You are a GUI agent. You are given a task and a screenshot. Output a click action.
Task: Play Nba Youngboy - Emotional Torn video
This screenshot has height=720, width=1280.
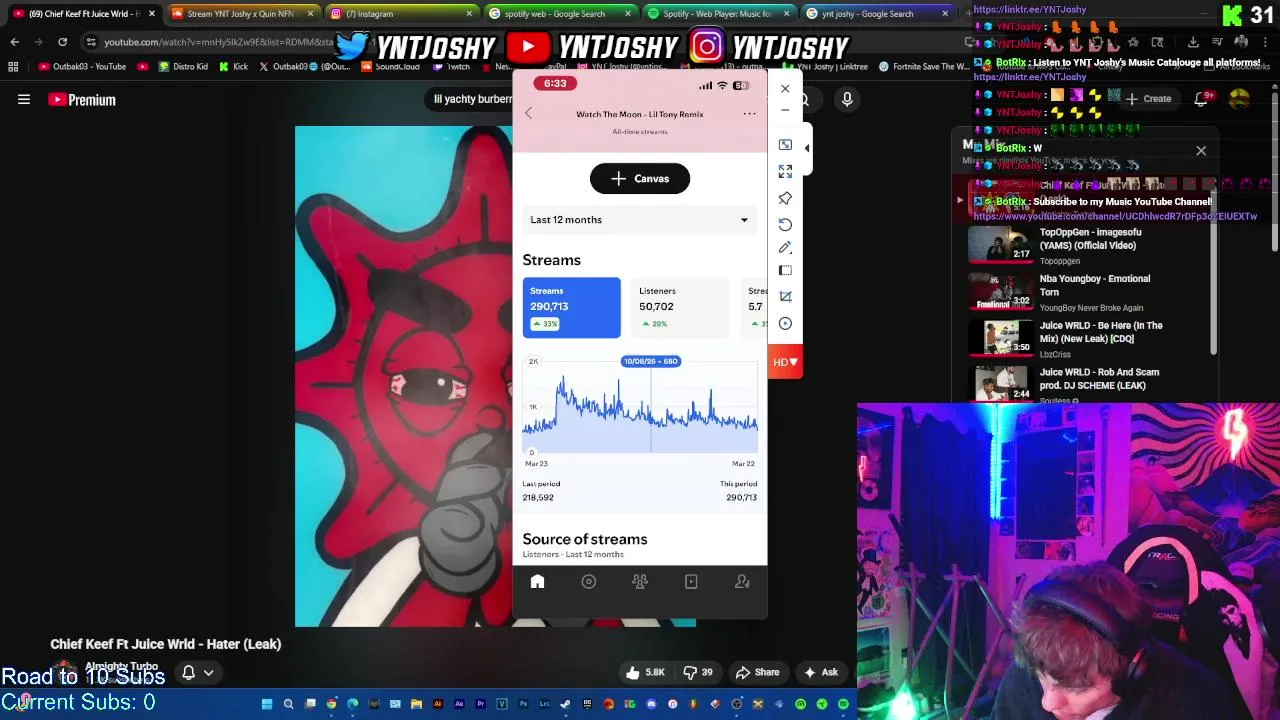pos(1090,292)
